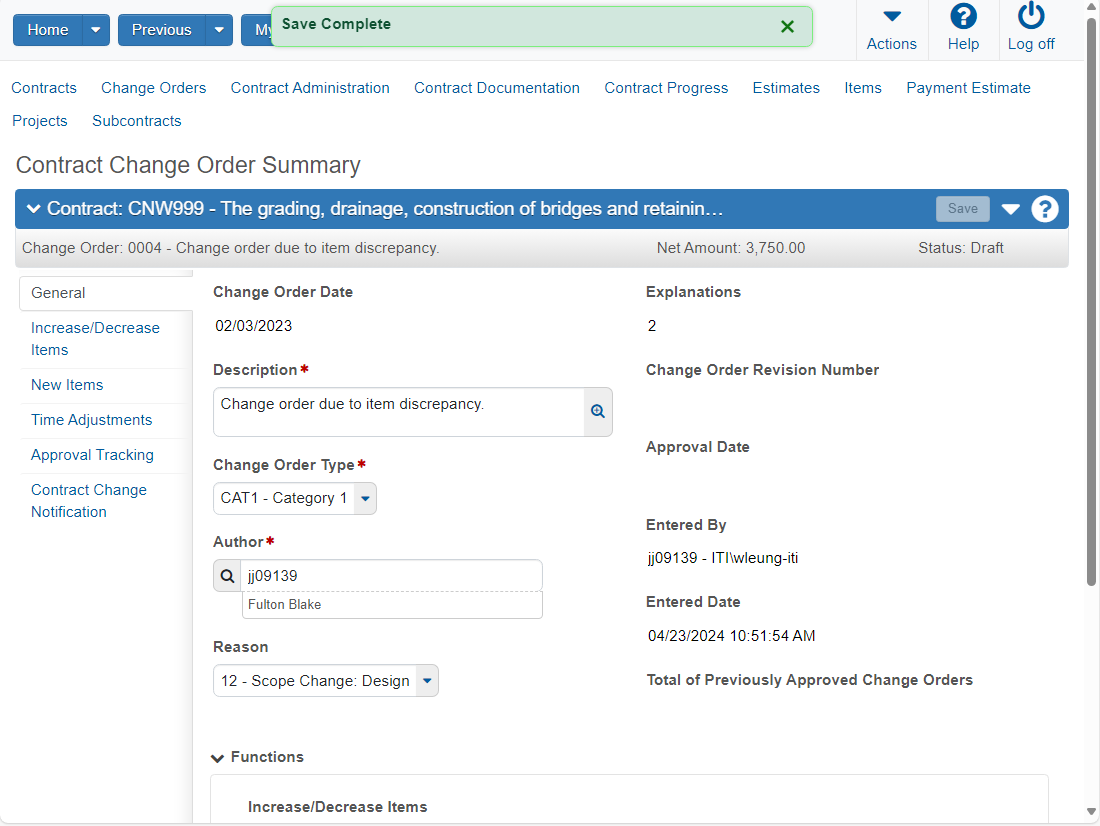Open the Previous button dropdown arrow
Viewport: 1100px width, 826px height.
point(219,30)
